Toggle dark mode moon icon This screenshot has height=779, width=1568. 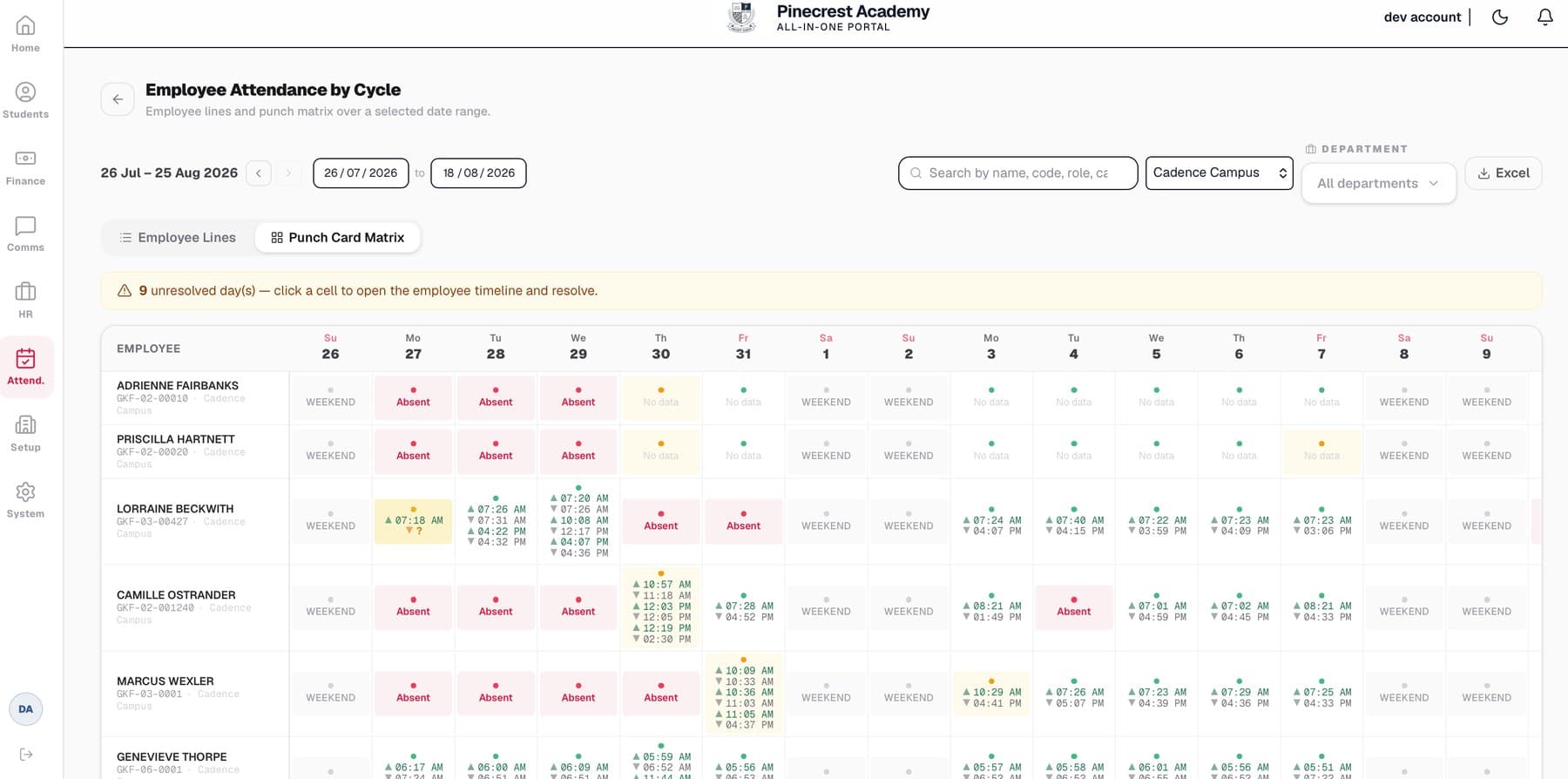(1500, 17)
